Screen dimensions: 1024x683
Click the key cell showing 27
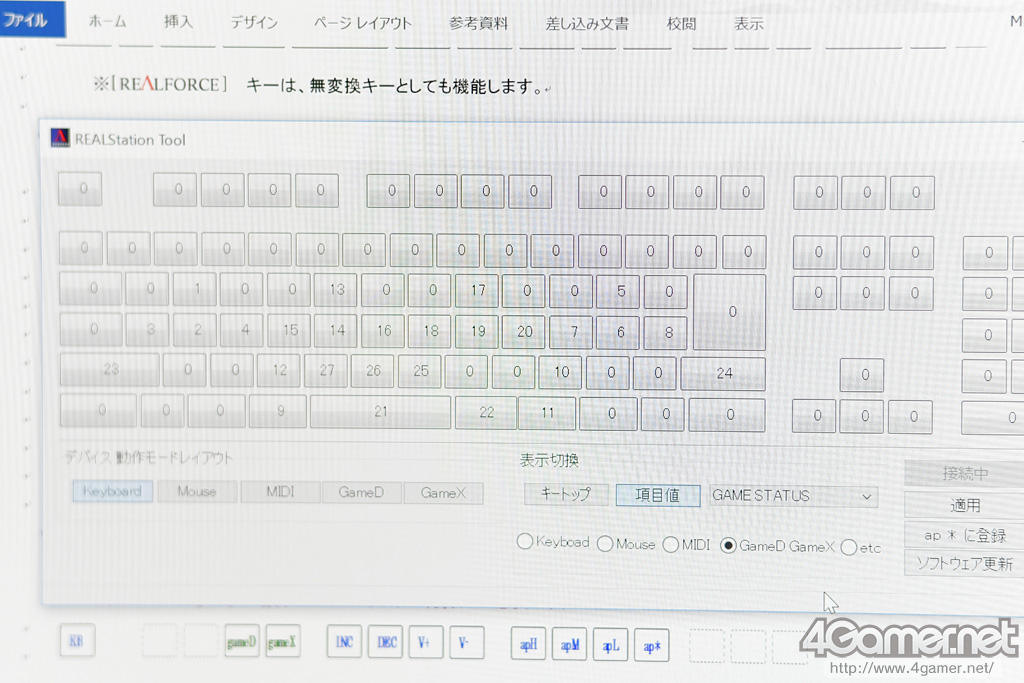pyautogui.click(x=326, y=371)
